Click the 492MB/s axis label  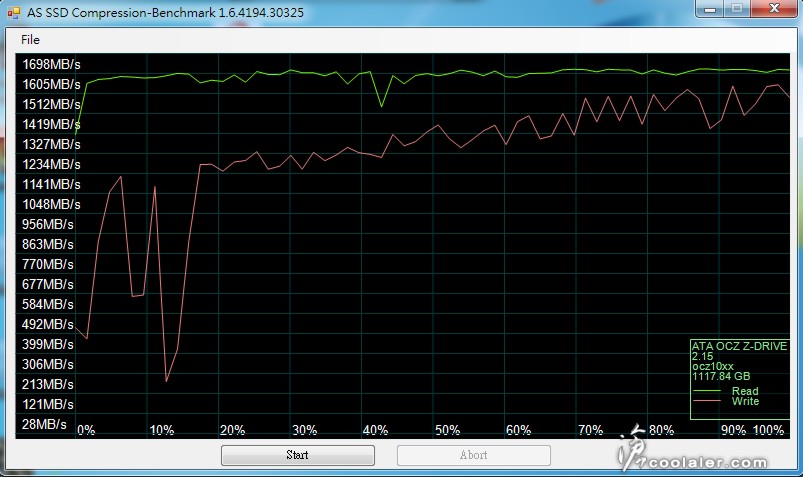tap(48, 324)
